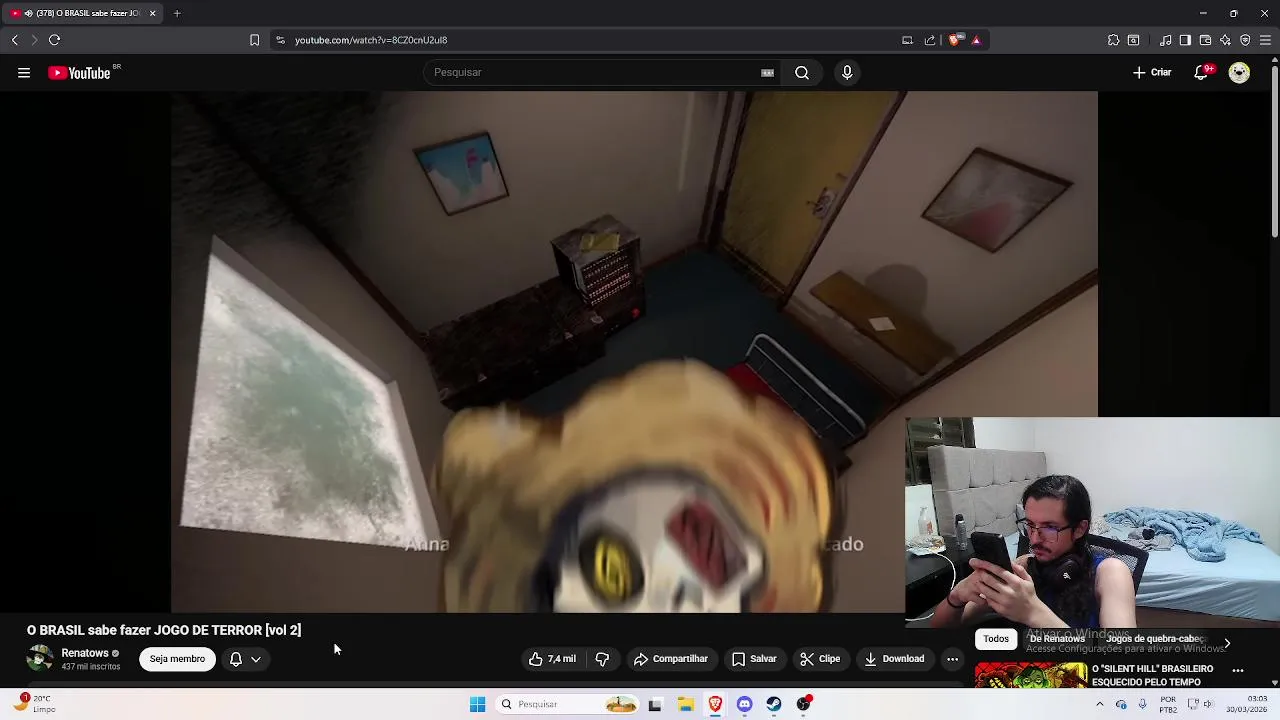Close the YouTube browser tab
Image resolution: width=1280 pixels, height=720 pixels.
pyautogui.click(x=152, y=13)
